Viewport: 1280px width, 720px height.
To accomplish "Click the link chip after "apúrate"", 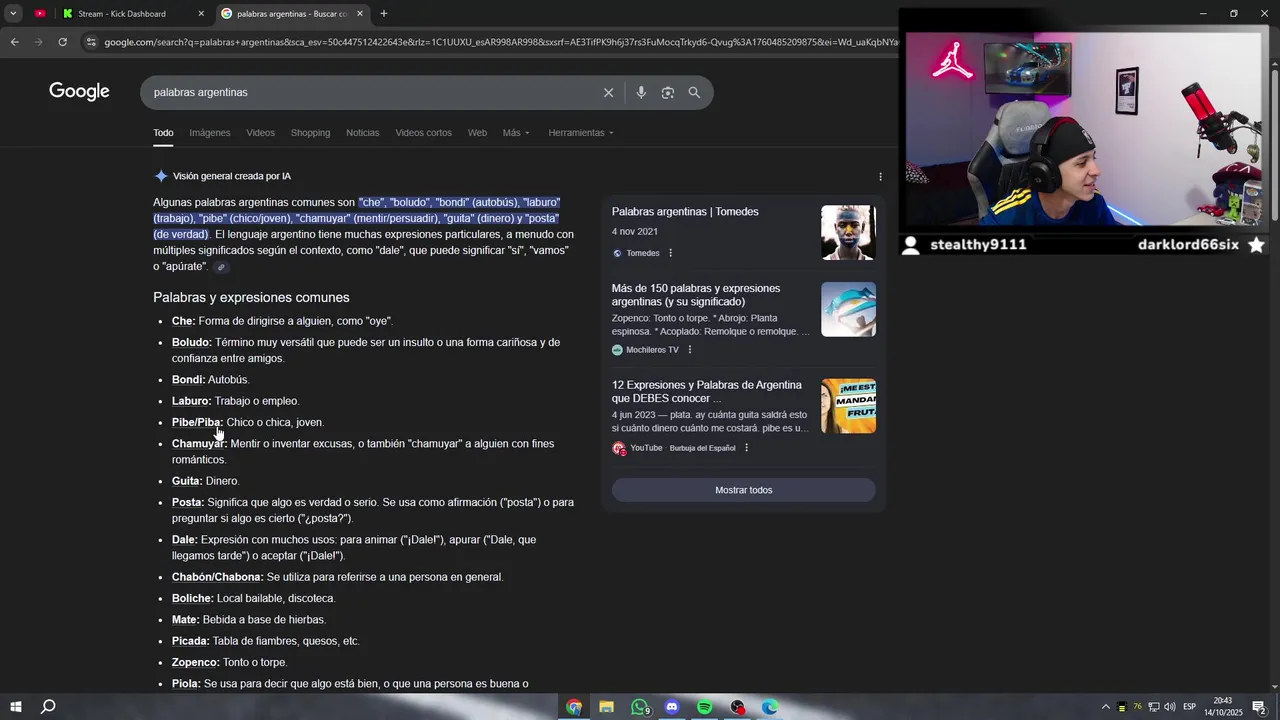I will [221, 267].
